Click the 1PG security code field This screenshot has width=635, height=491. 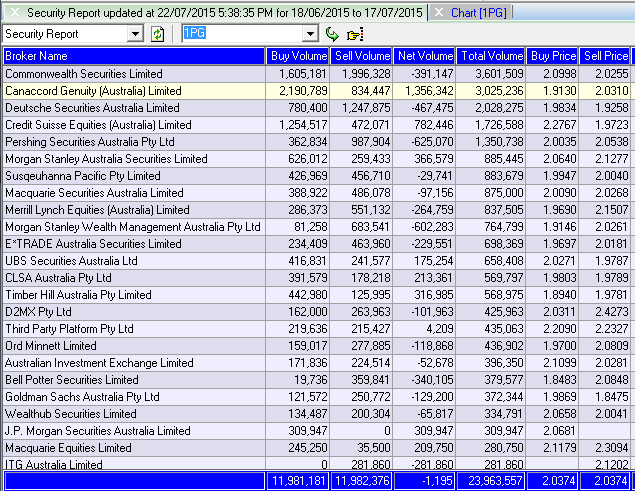tap(242, 34)
